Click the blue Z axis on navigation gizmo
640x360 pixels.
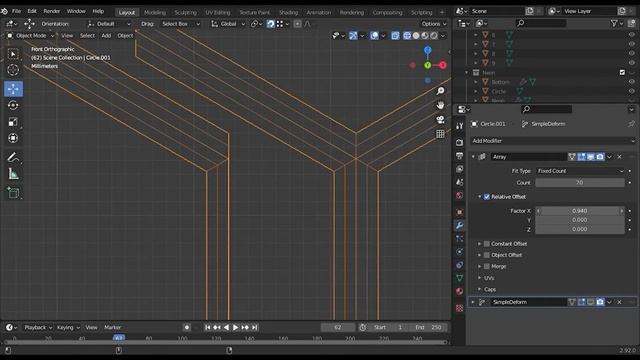pyautogui.click(x=427, y=50)
